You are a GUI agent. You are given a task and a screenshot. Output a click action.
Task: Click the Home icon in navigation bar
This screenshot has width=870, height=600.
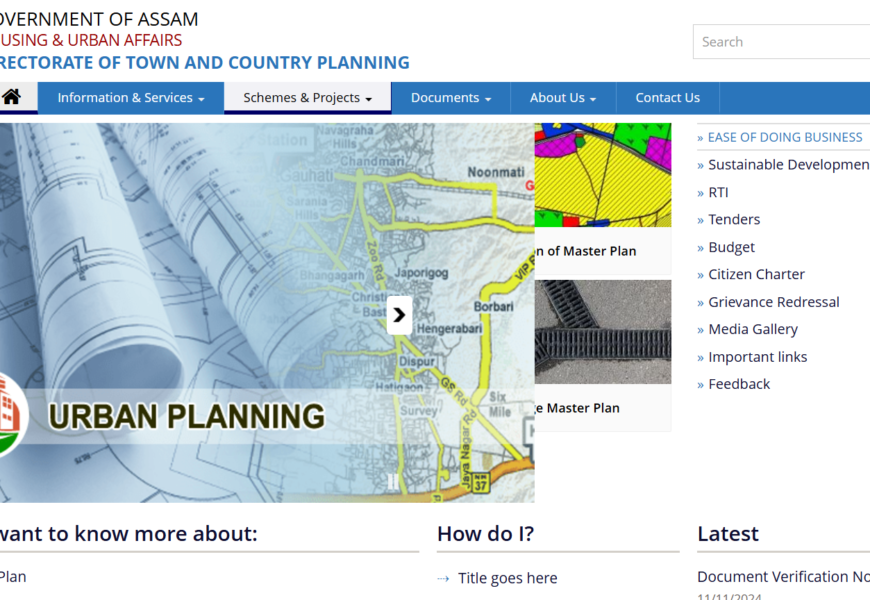point(12,97)
